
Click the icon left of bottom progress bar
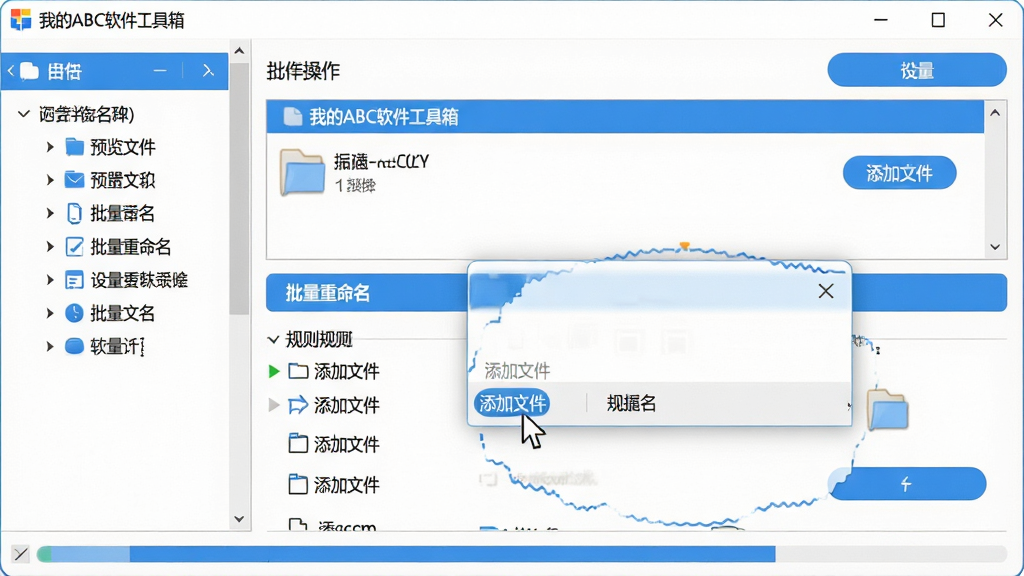tap(21, 554)
